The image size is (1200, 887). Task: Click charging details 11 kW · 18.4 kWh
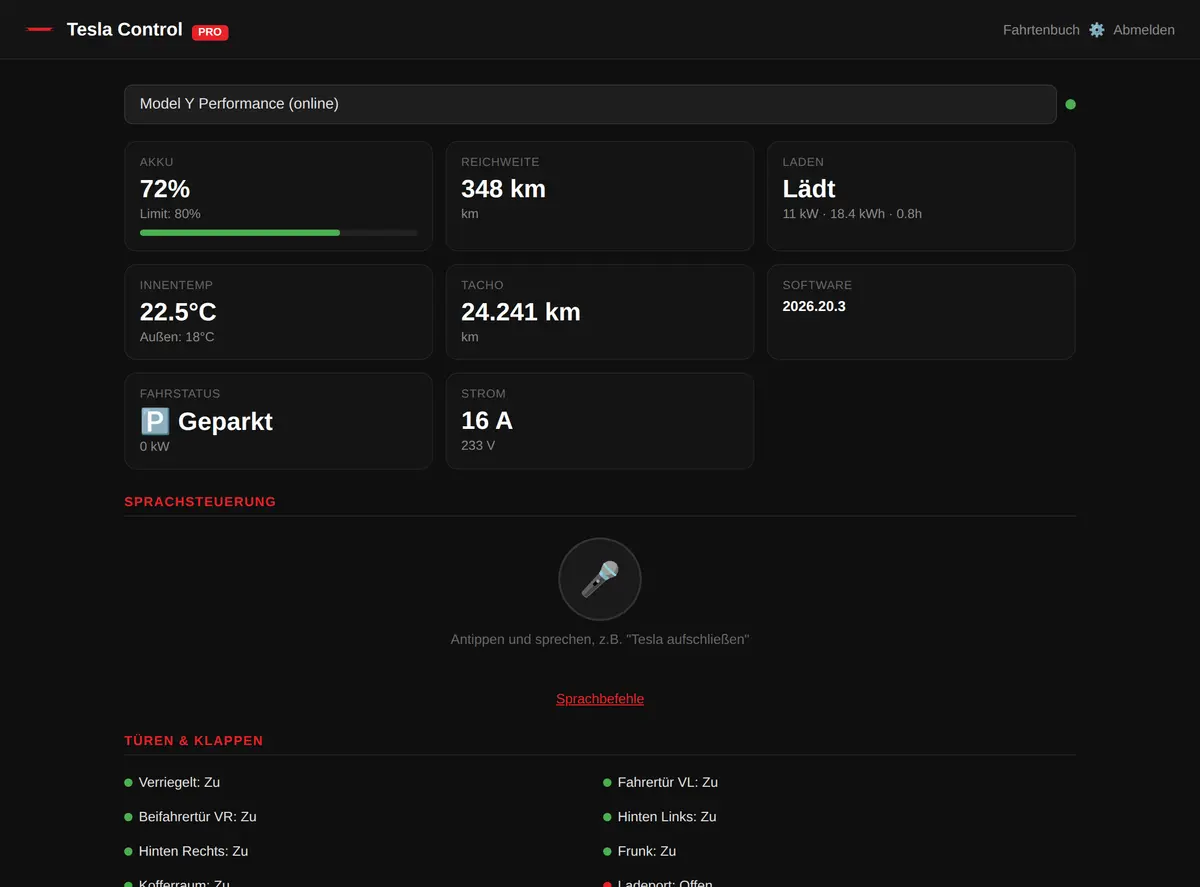852,214
